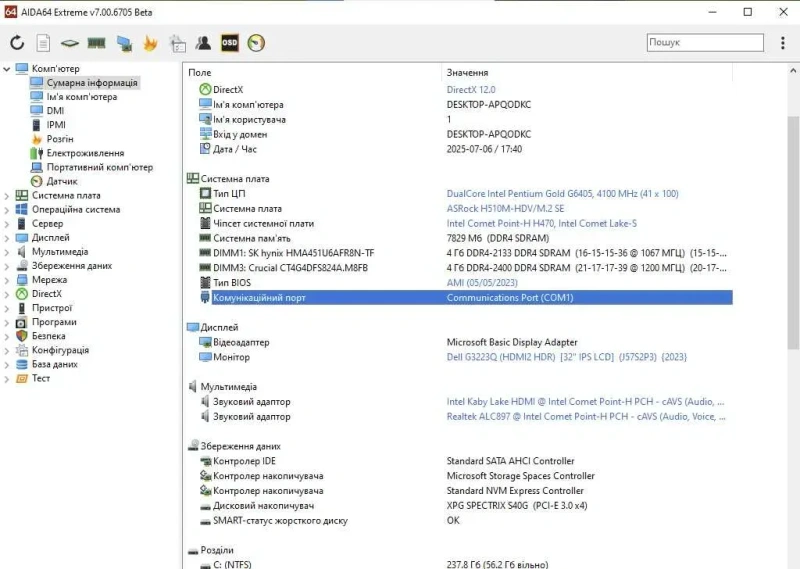Open the OSD panel icon
The height and width of the screenshot is (569, 800).
point(230,43)
